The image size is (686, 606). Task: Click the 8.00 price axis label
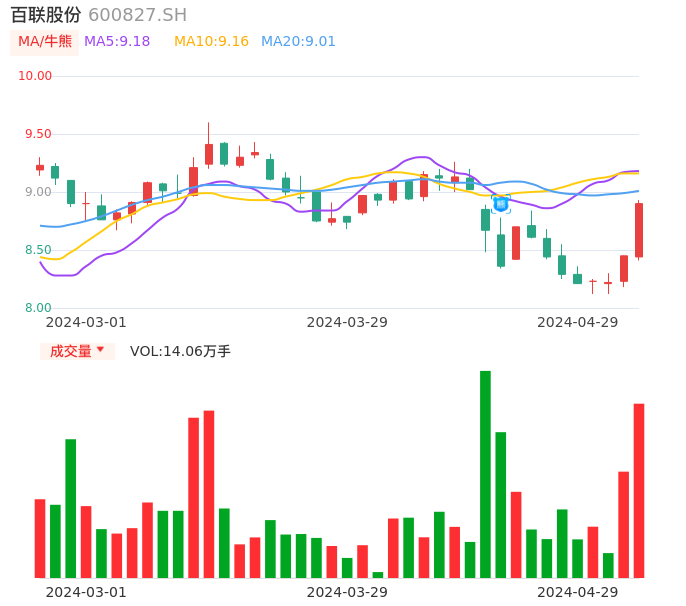coord(38,308)
